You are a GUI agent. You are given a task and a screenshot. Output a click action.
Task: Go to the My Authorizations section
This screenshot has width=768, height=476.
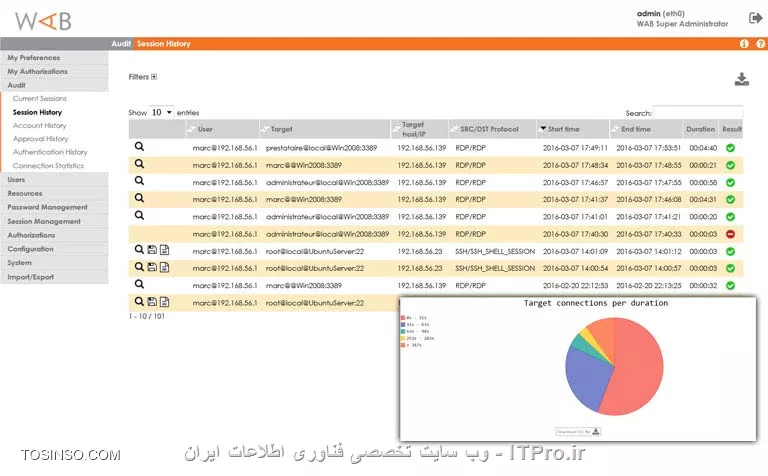(x=37, y=72)
